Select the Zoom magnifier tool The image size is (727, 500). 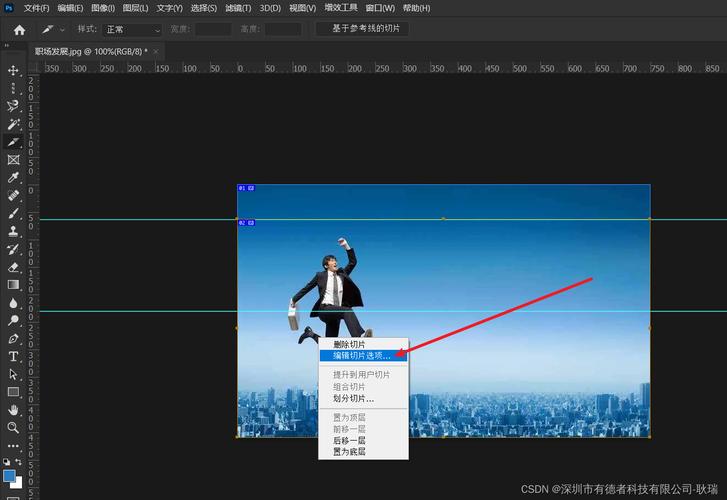(14, 427)
